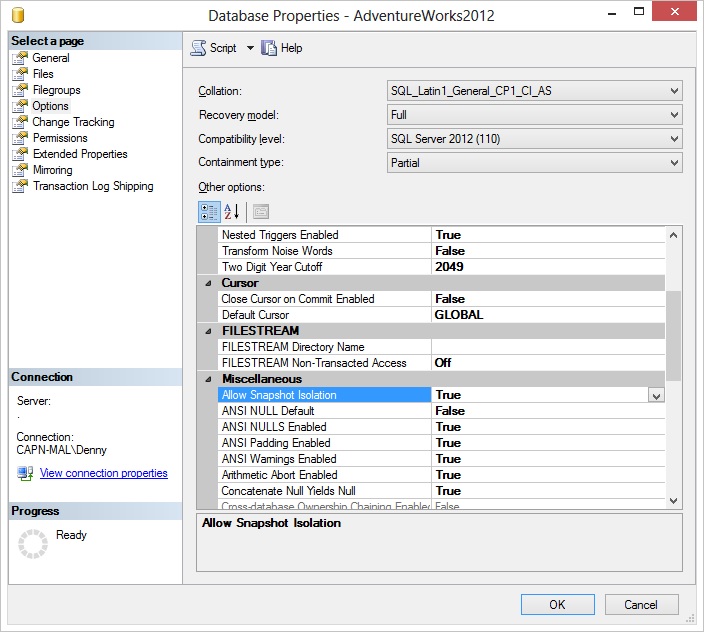
Task: Select the ANSI NULLS Enabled row
Action: coord(441,427)
